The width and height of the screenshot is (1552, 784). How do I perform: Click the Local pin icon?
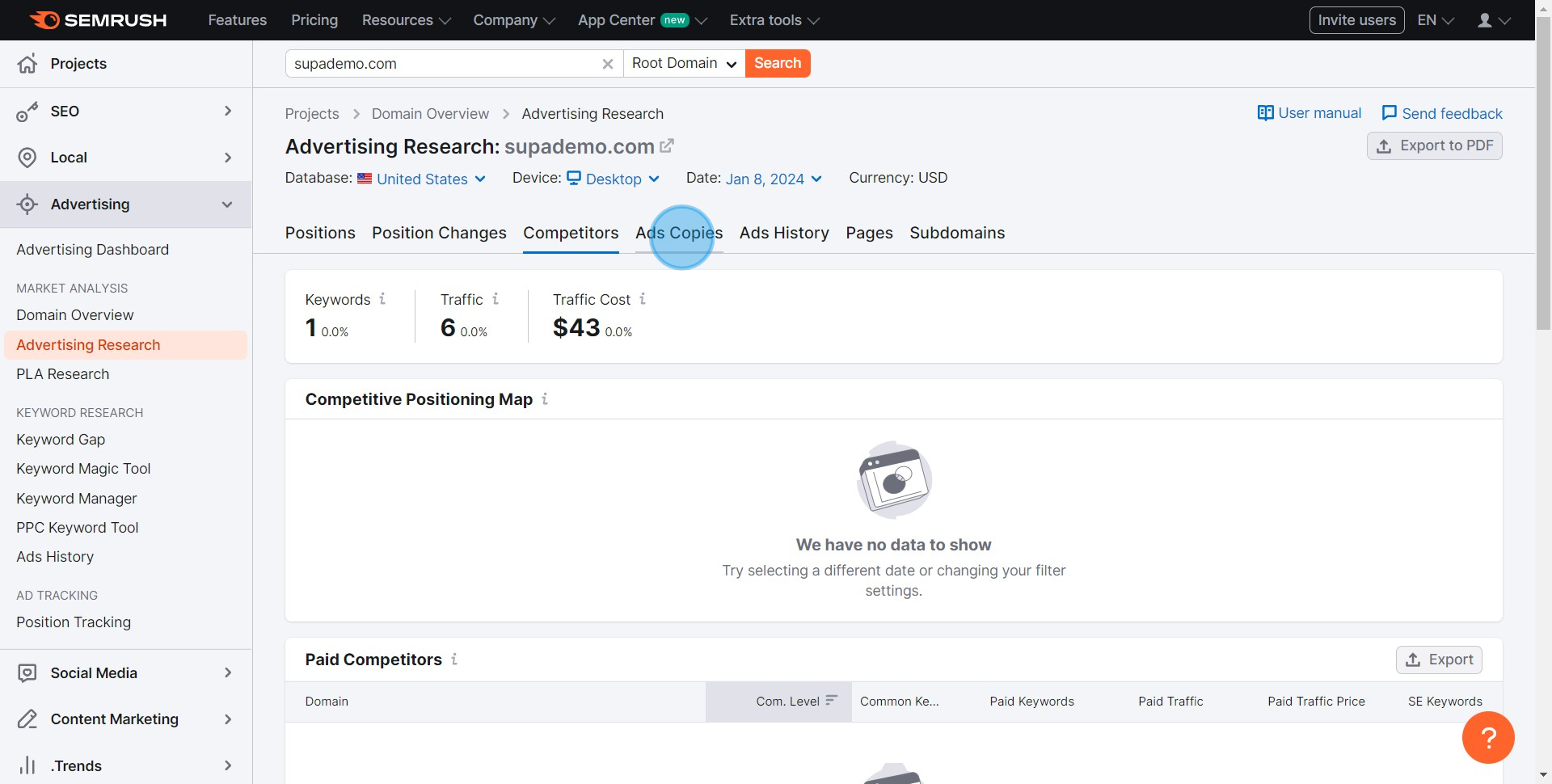tap(27, 158)
